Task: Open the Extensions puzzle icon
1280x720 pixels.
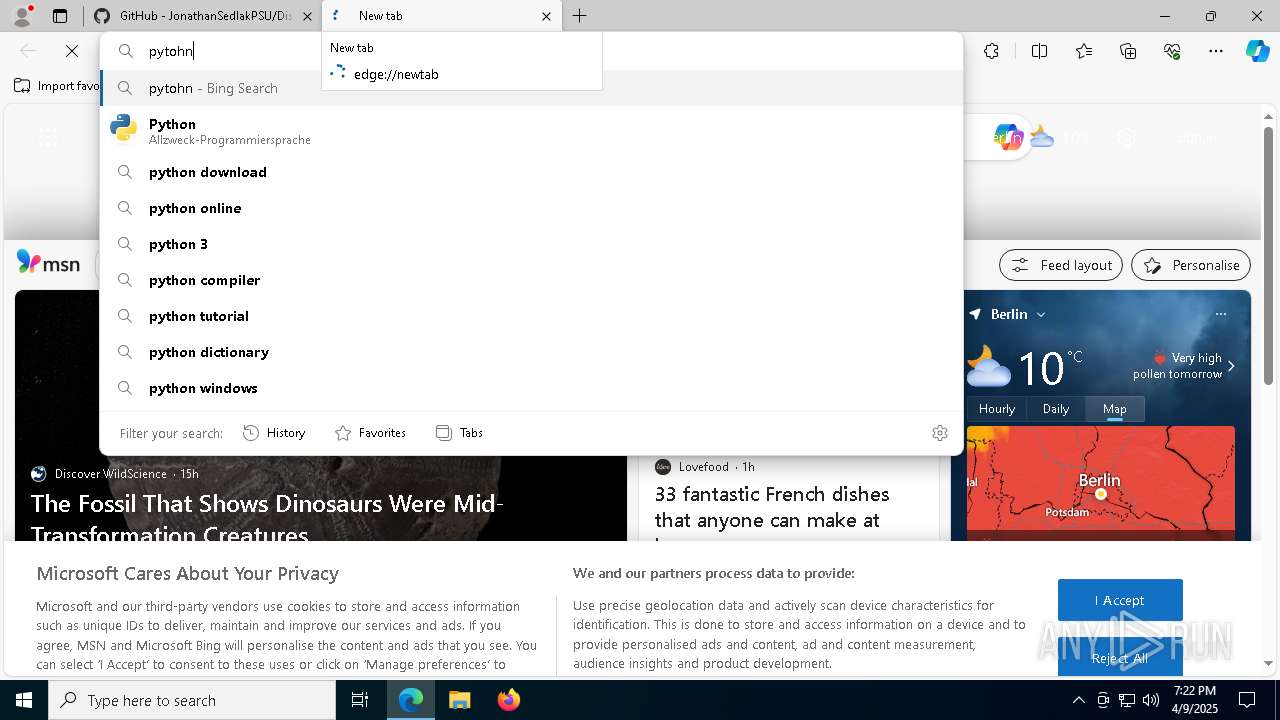Action: click(x=991, y=51)
